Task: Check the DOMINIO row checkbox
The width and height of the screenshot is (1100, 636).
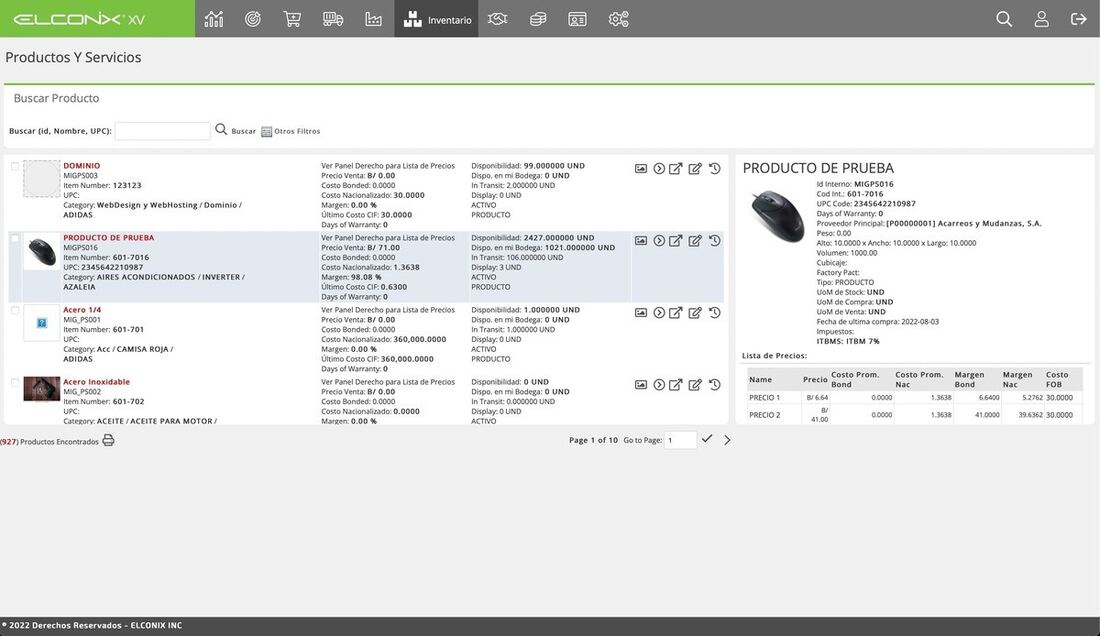Action: [15, 166]
